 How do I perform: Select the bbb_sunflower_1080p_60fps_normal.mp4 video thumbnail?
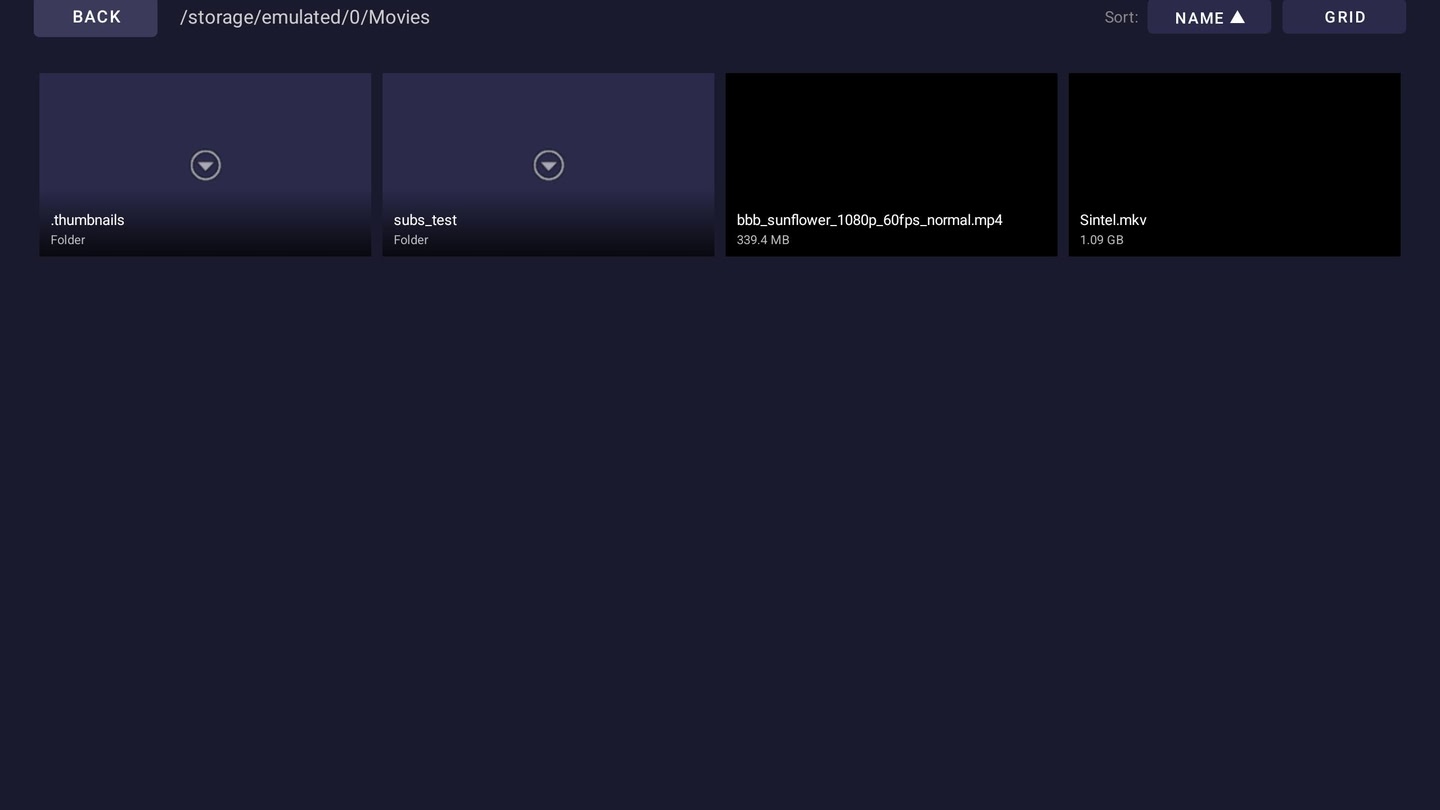pos(891,164)
